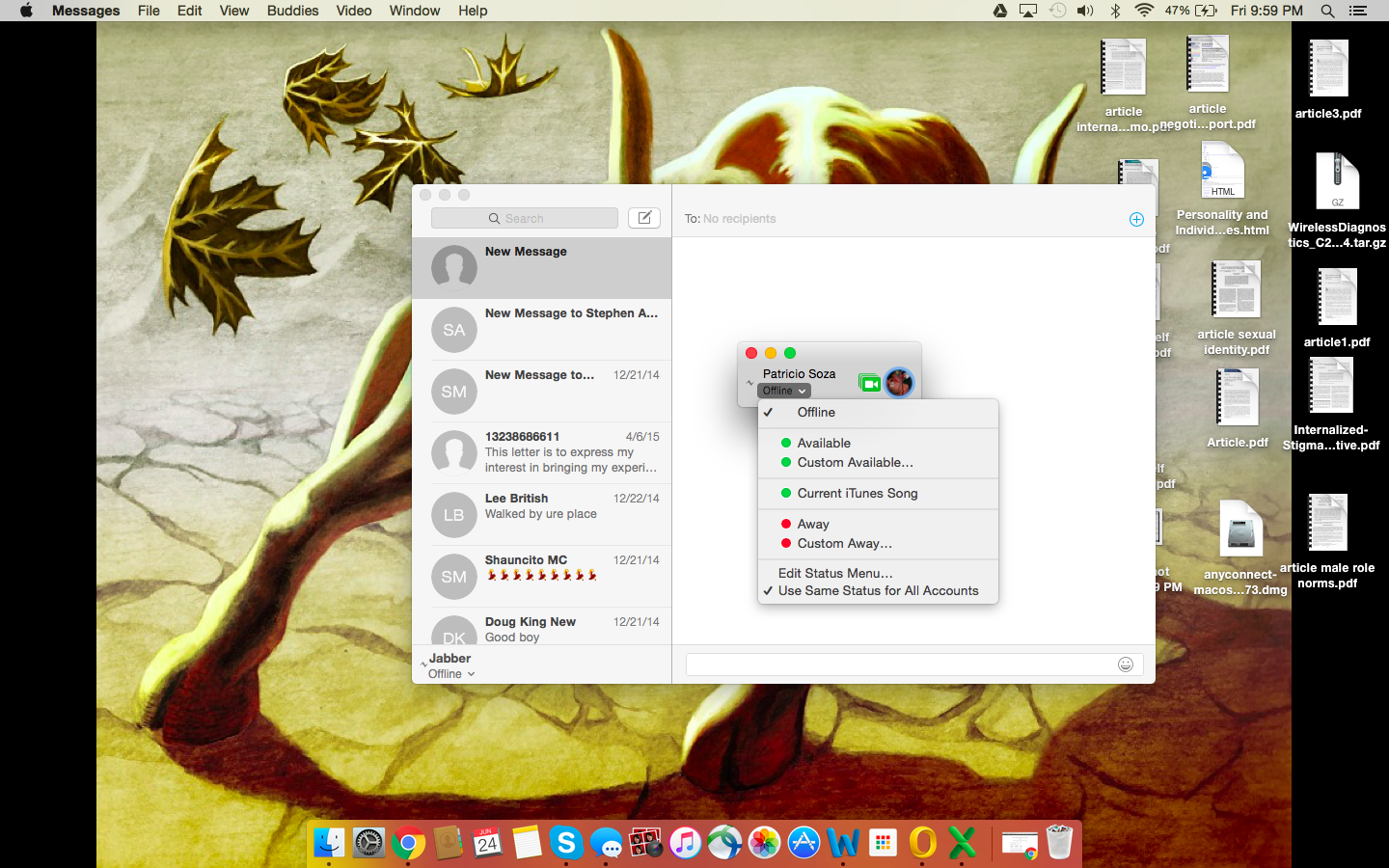Open Microsoft Excel from the dock

[x=962, y=843]
